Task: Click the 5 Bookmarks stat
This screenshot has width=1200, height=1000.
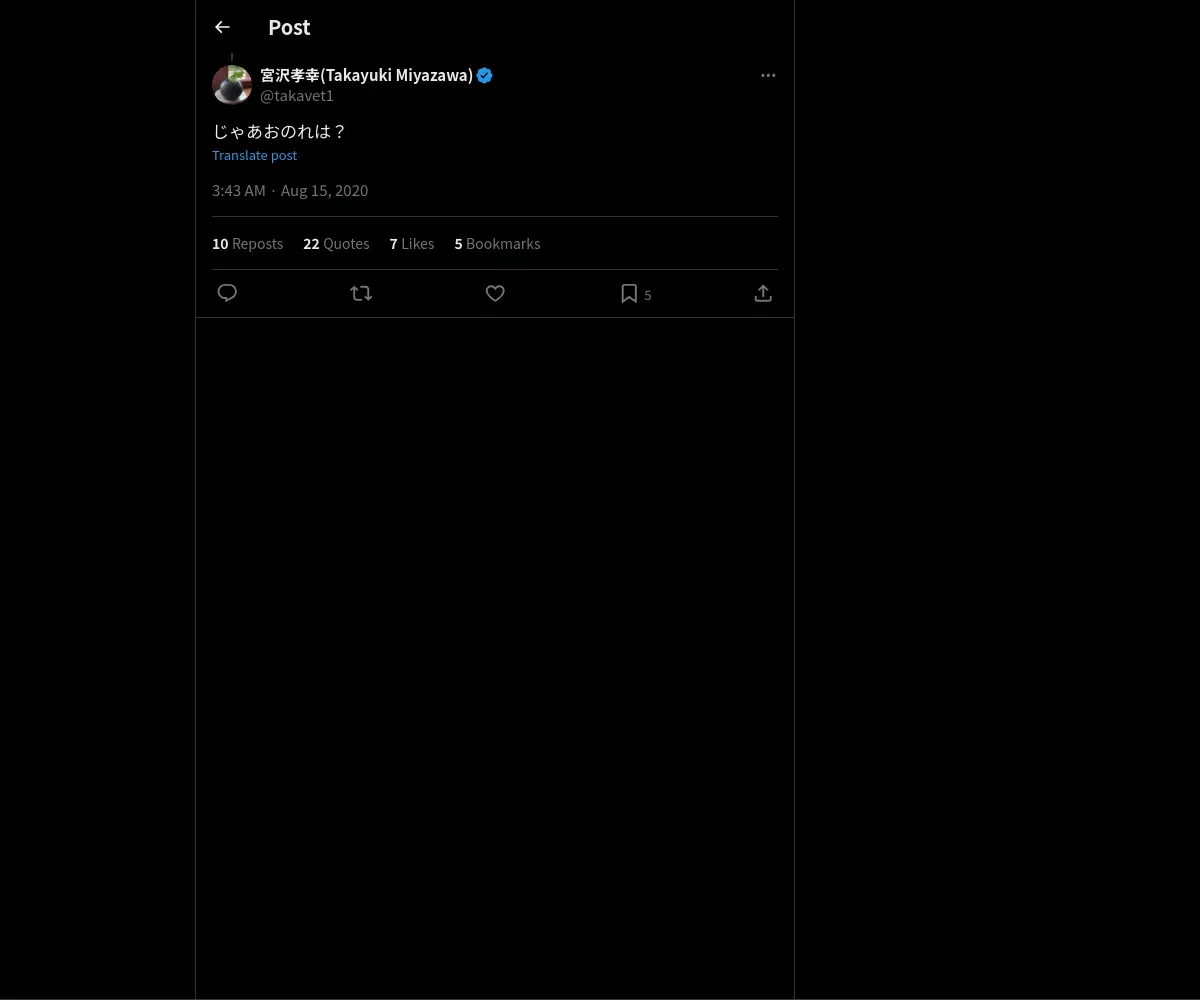Action: pyautogui.click(x=497, y=243)
